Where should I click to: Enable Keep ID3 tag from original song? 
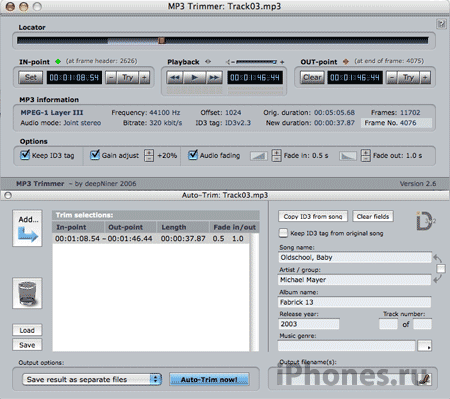click(x=283, y=233)
